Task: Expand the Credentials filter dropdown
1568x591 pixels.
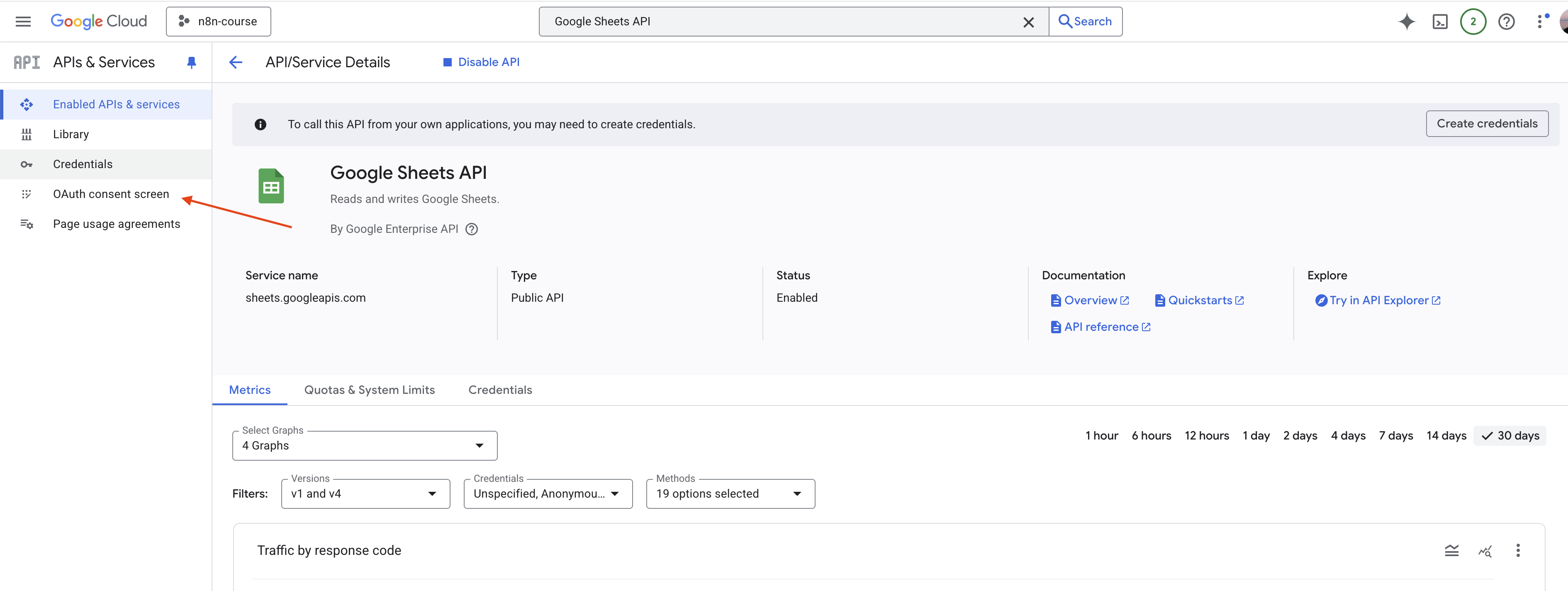Action: click(548, 493)
